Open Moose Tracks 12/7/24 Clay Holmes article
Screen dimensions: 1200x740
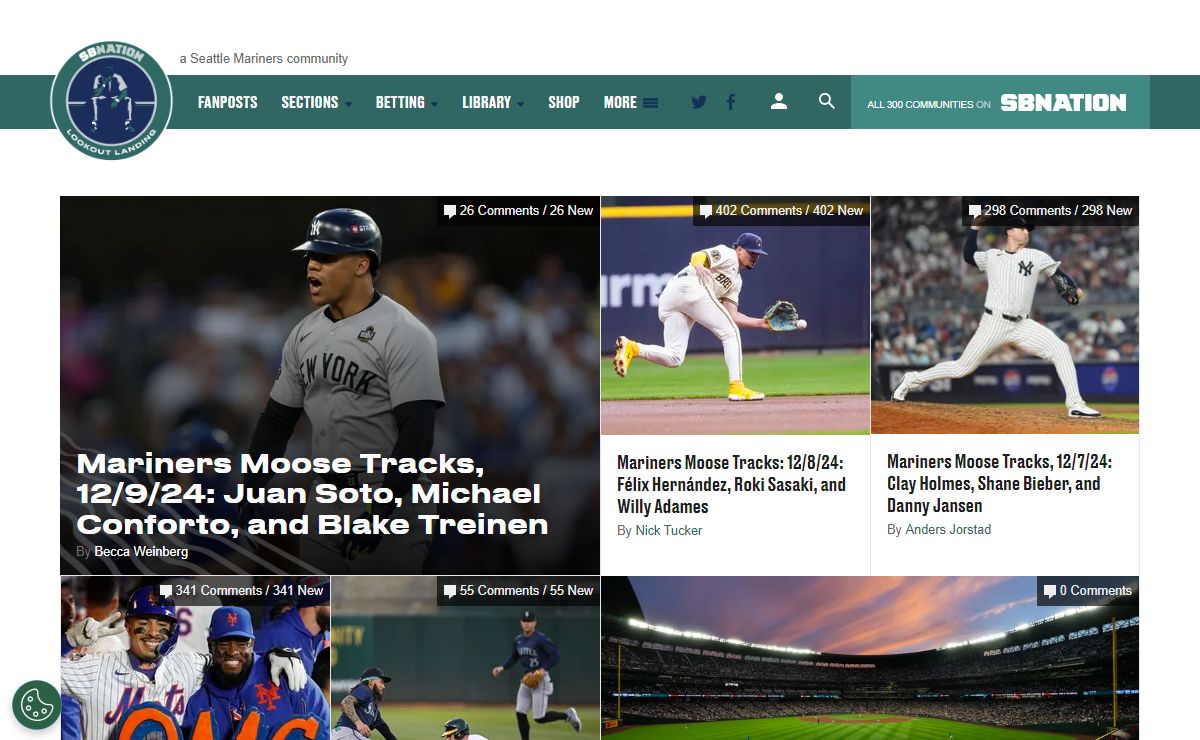[999, 483]
